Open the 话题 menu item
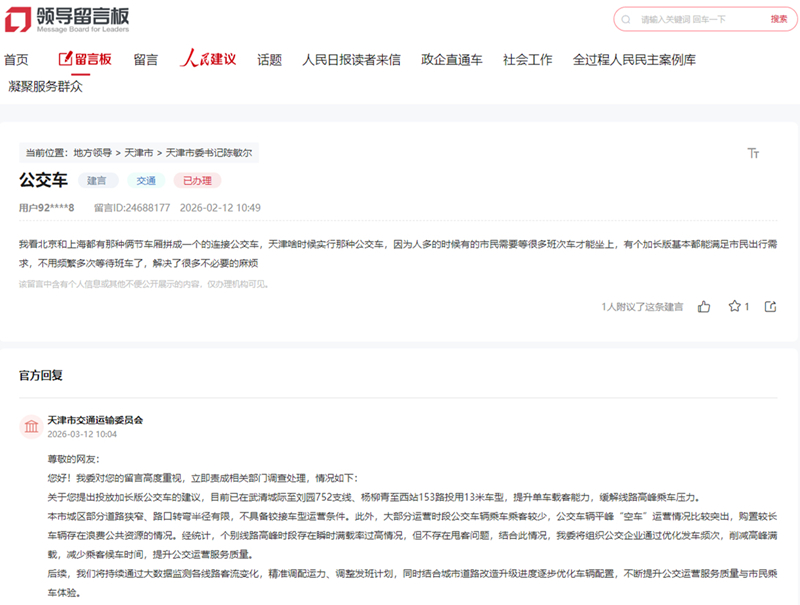 (269, 60)
